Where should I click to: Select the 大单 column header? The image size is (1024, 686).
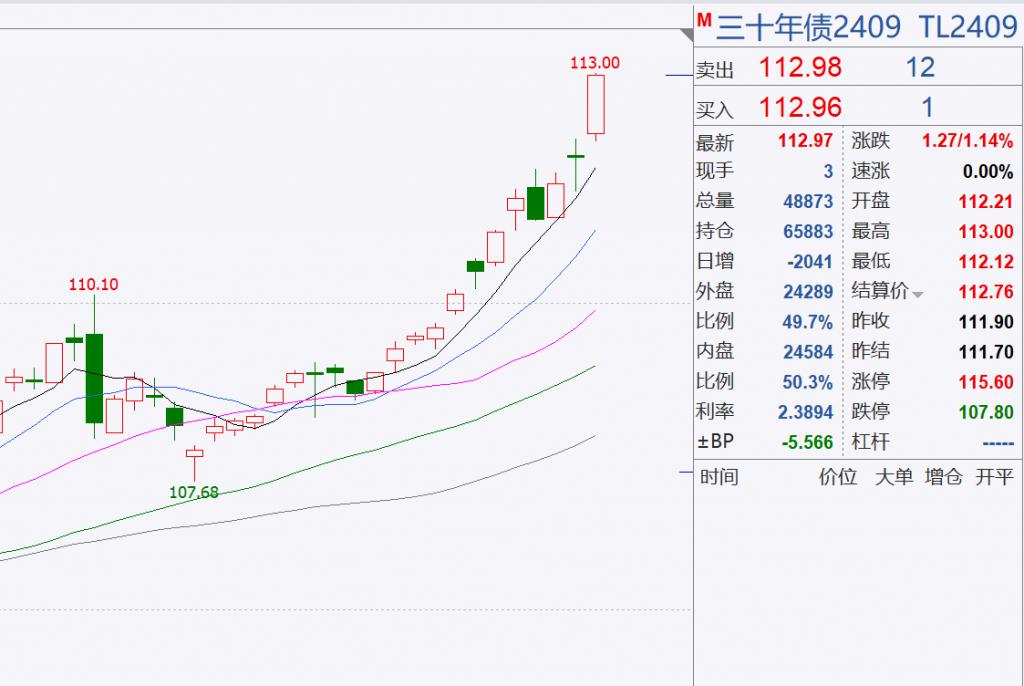tap(893, 477)
